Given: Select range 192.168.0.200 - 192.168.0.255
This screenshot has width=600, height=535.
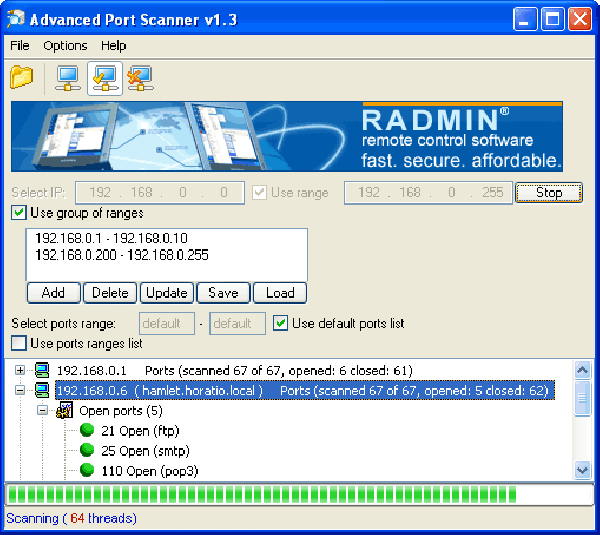Looking at the screenshot, I should click(x=122, y=255).
